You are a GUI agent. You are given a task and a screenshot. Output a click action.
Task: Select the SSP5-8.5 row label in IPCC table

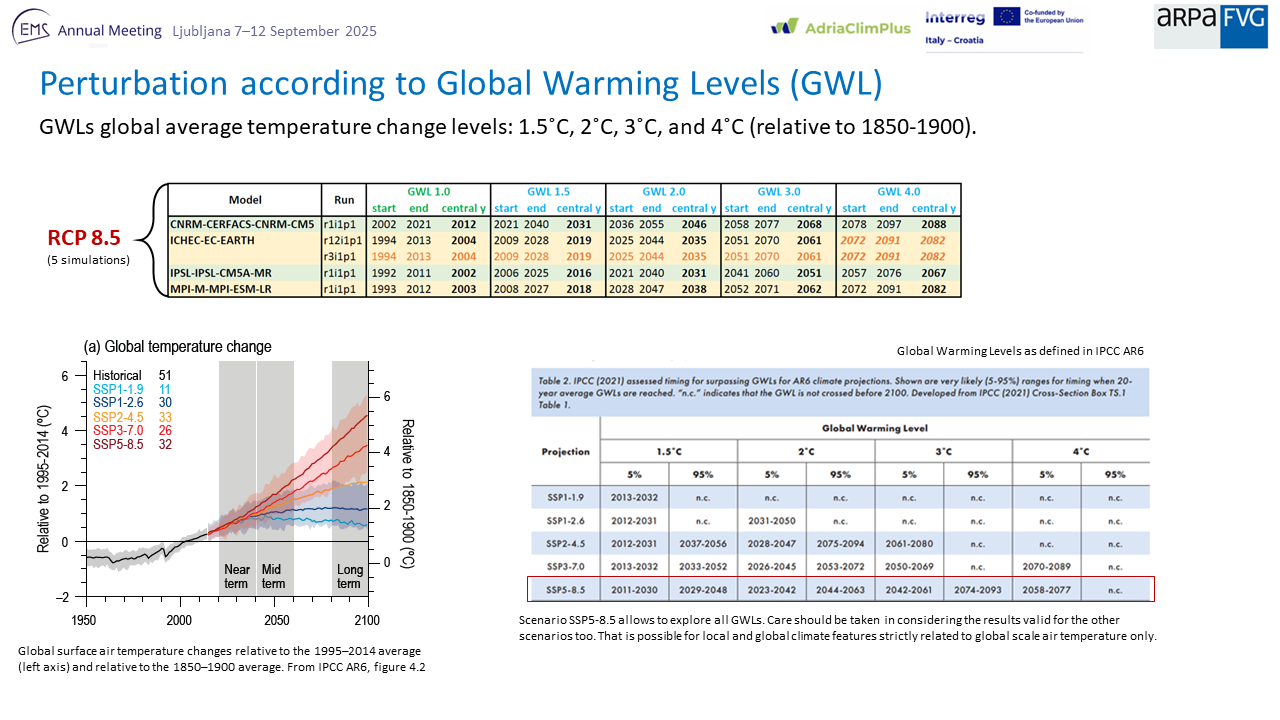pos(565,591)
